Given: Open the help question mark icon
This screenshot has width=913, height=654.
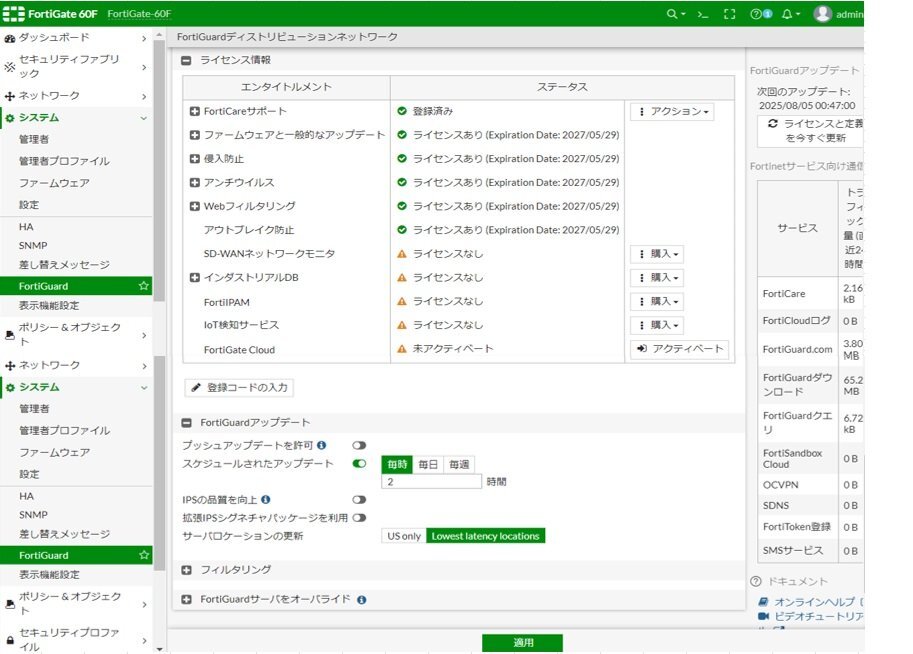Looking at the screenshot, I should coord(758,14).
